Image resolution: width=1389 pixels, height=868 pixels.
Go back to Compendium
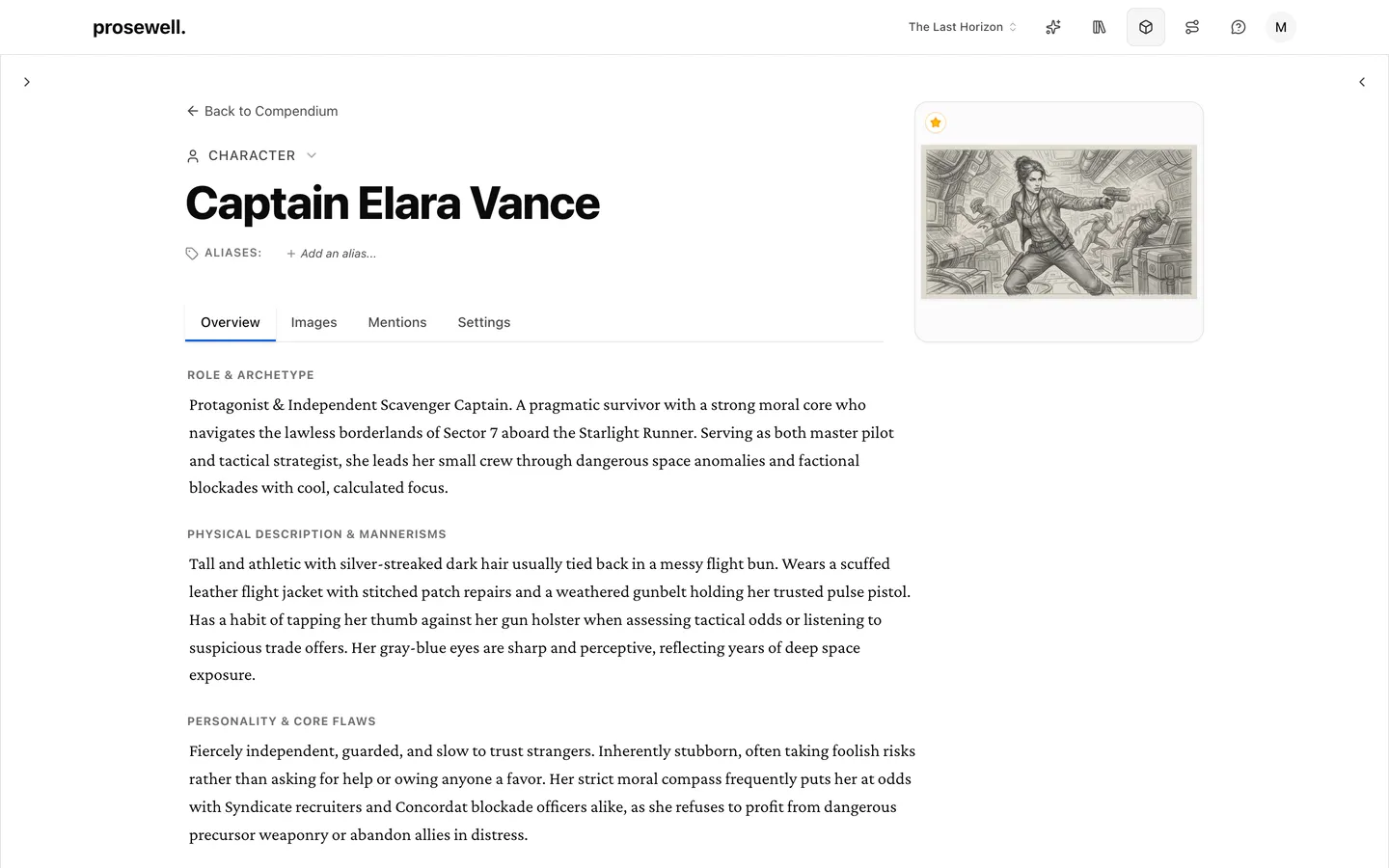pyautogui.click(x=262, y=111)
